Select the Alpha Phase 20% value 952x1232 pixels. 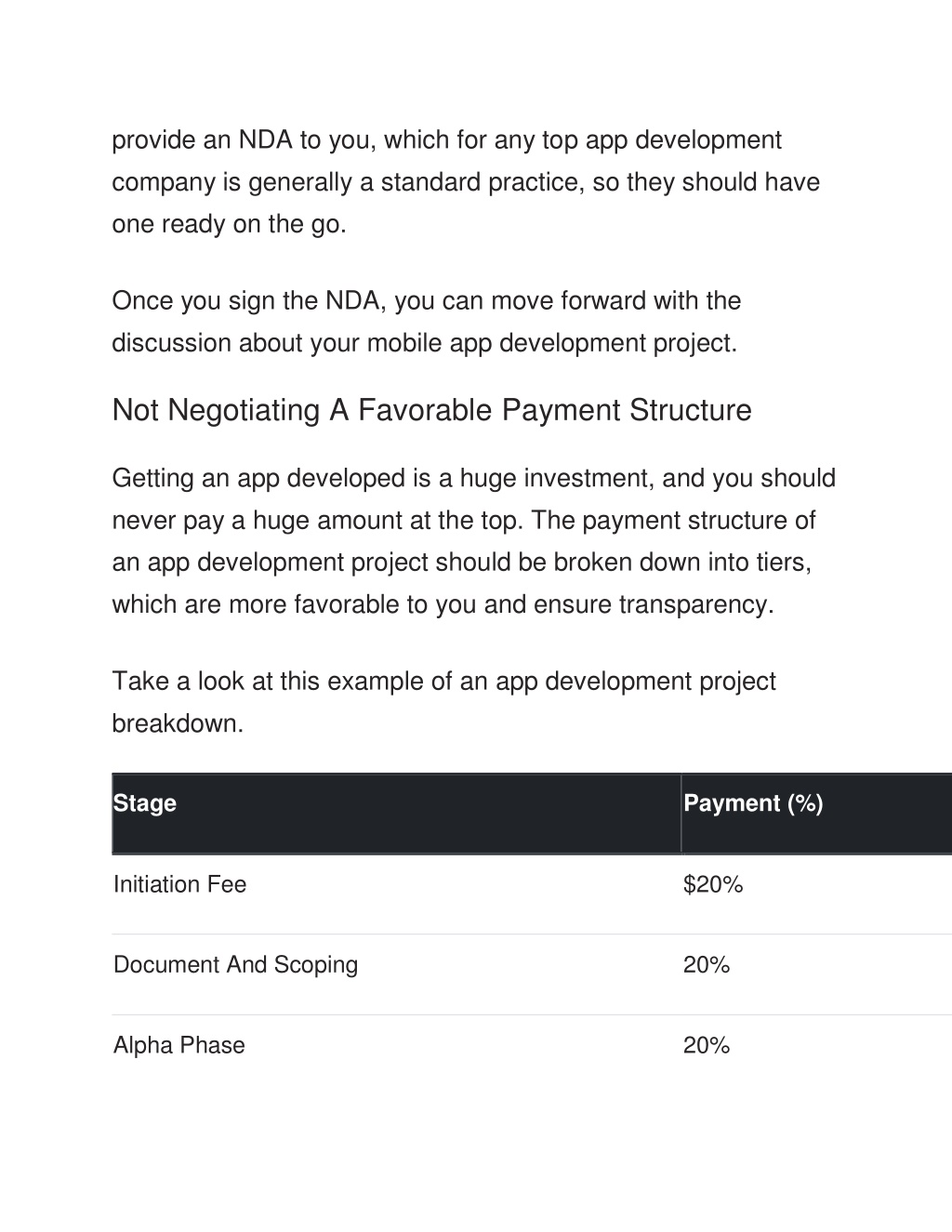coord(707,1045)
